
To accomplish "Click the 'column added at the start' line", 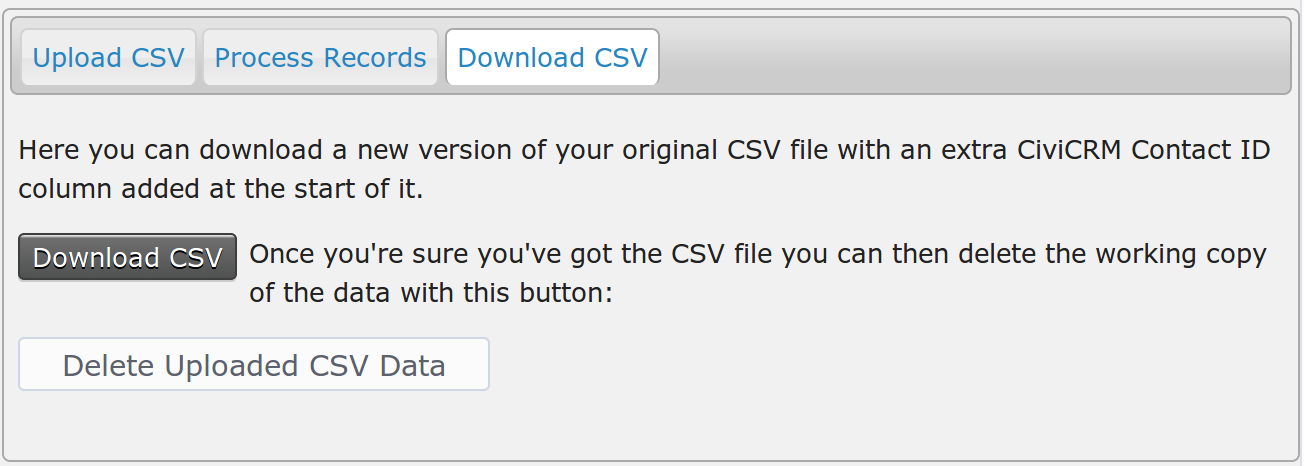I will pyautogui.click(x=221, y=190).
